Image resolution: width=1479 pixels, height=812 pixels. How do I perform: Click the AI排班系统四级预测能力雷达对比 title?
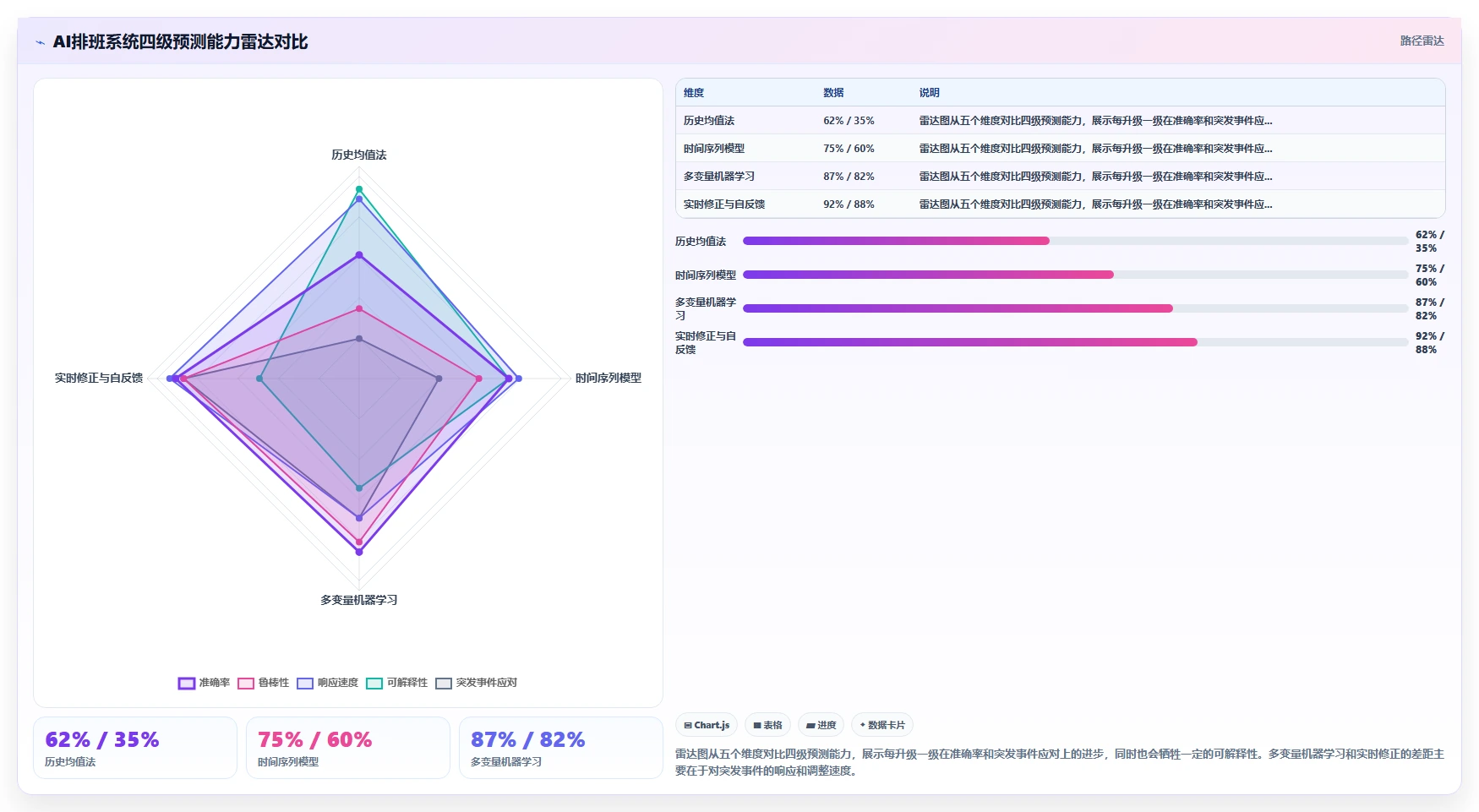[x=180, y=41]
